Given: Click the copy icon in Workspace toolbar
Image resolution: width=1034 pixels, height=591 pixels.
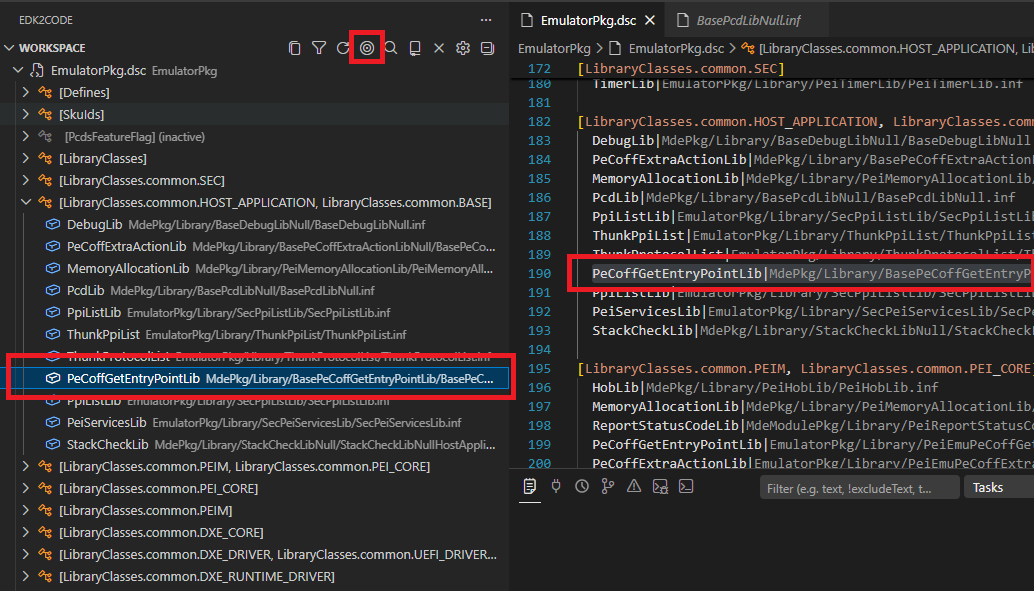Looking at the screenshot, I should point(295,48).
